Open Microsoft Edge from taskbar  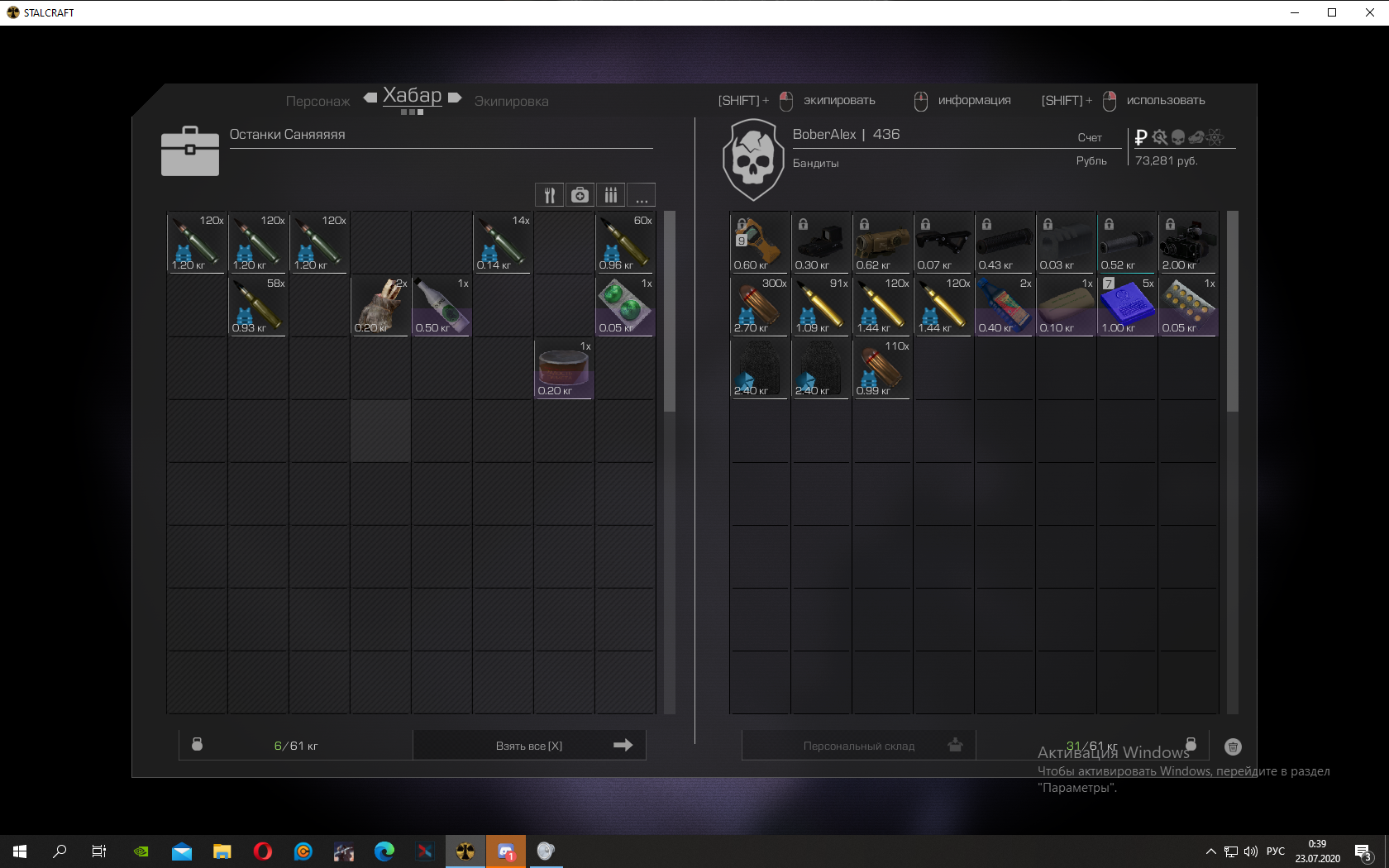point(384,851)
